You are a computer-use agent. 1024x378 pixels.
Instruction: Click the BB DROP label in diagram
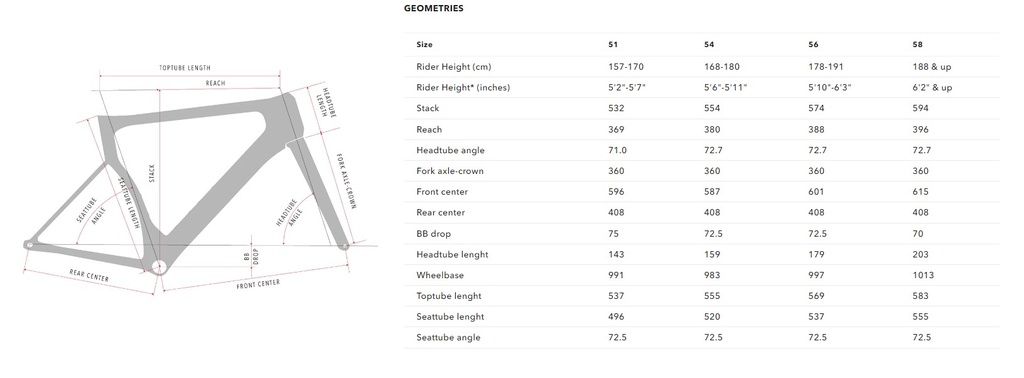click(x=251, y=255)
